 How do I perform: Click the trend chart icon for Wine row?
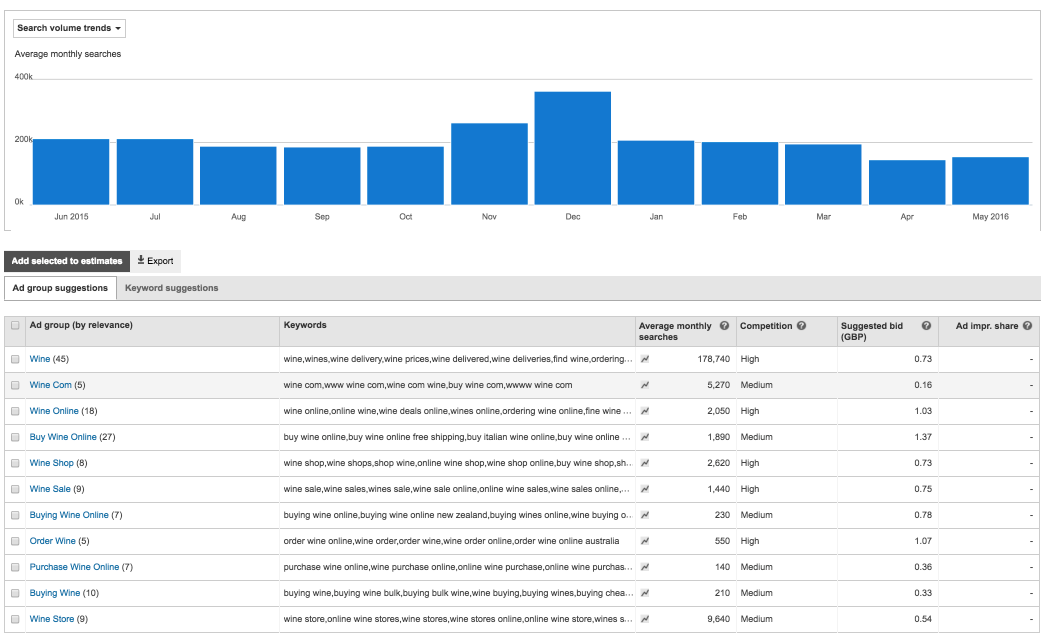pyautogui.click(x=646, y=359)
